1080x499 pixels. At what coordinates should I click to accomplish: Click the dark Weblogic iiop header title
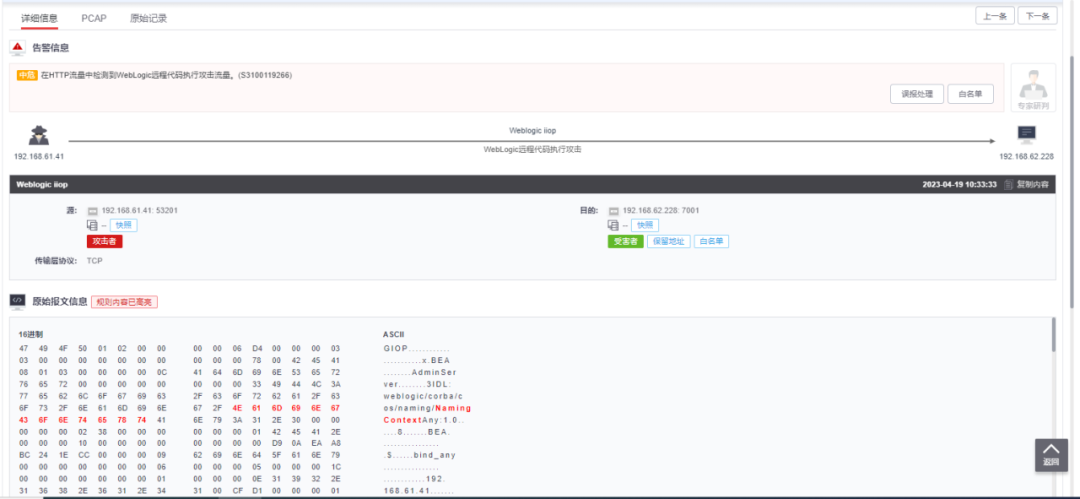42,185
